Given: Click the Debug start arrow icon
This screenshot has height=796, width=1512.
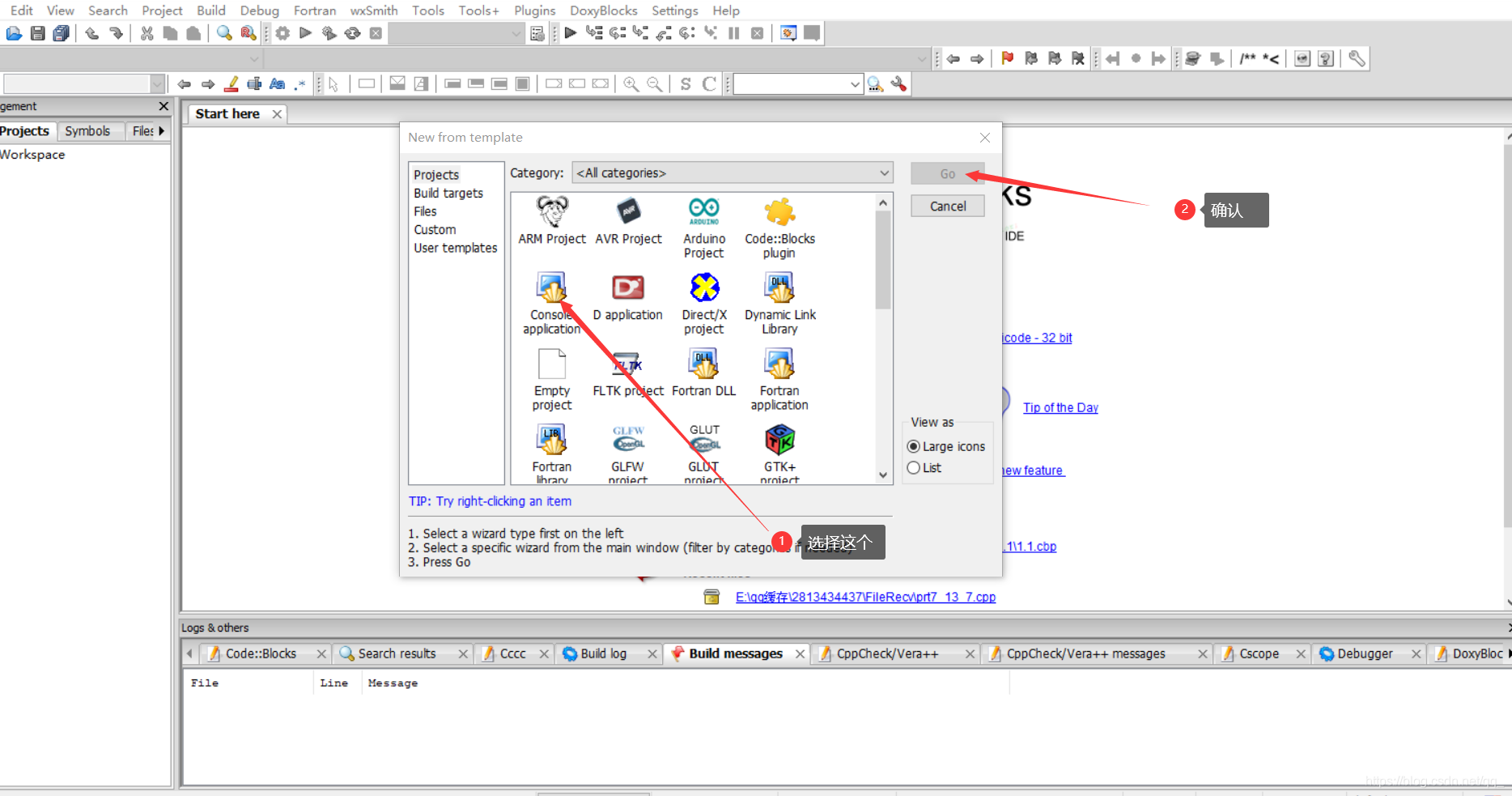Looking at the screenshot, I should click(x=571, y=33).
